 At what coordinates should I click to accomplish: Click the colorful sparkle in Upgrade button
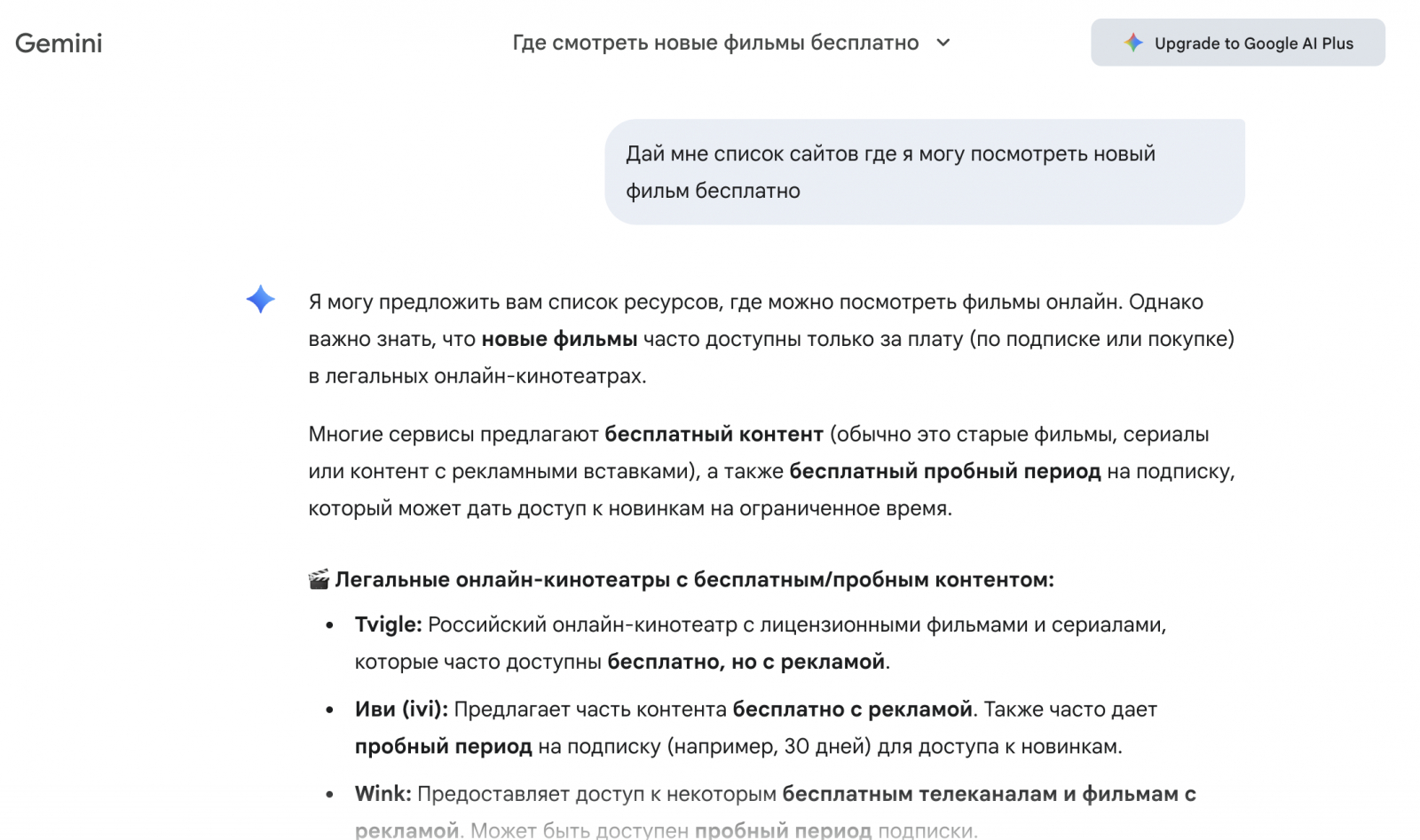click(1133, 43)
